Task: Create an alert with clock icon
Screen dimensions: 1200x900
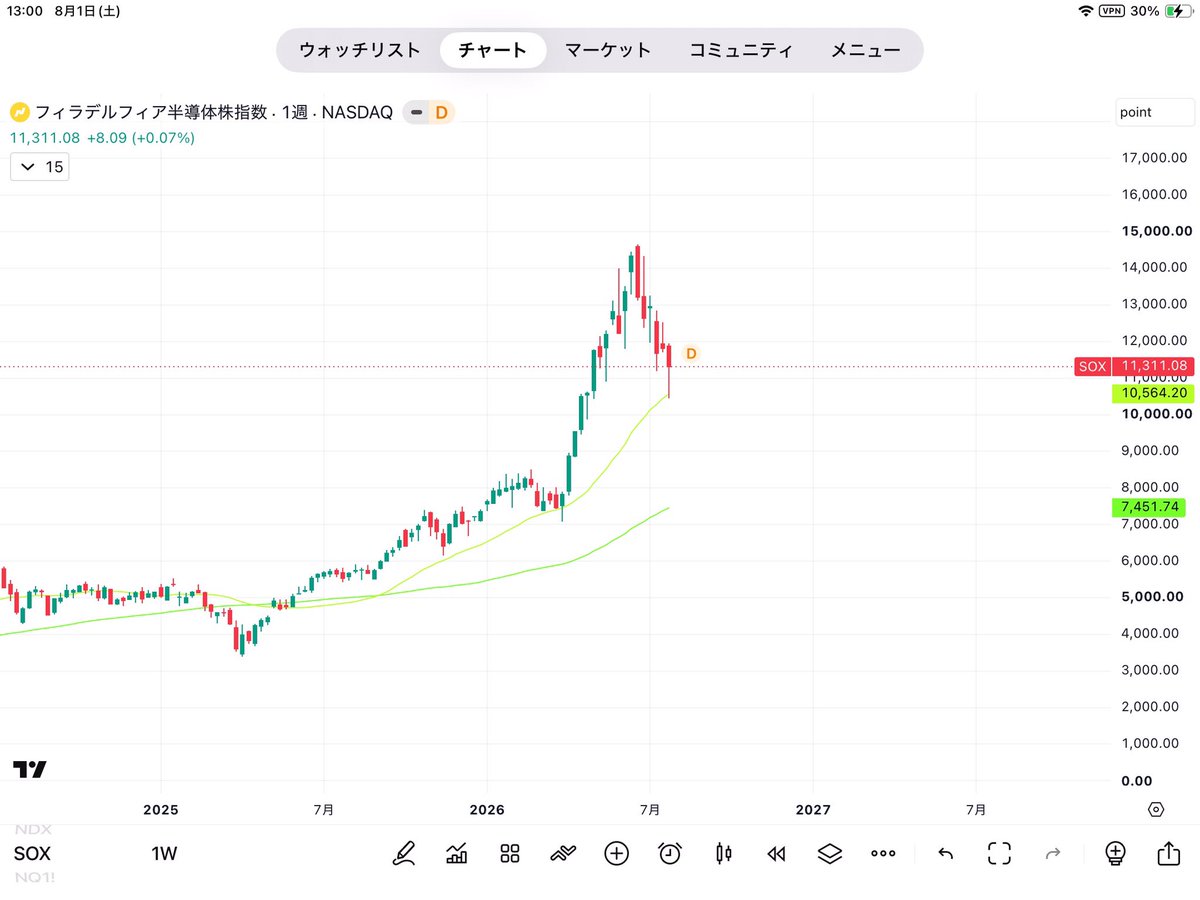Action: (x=670, y=853)
